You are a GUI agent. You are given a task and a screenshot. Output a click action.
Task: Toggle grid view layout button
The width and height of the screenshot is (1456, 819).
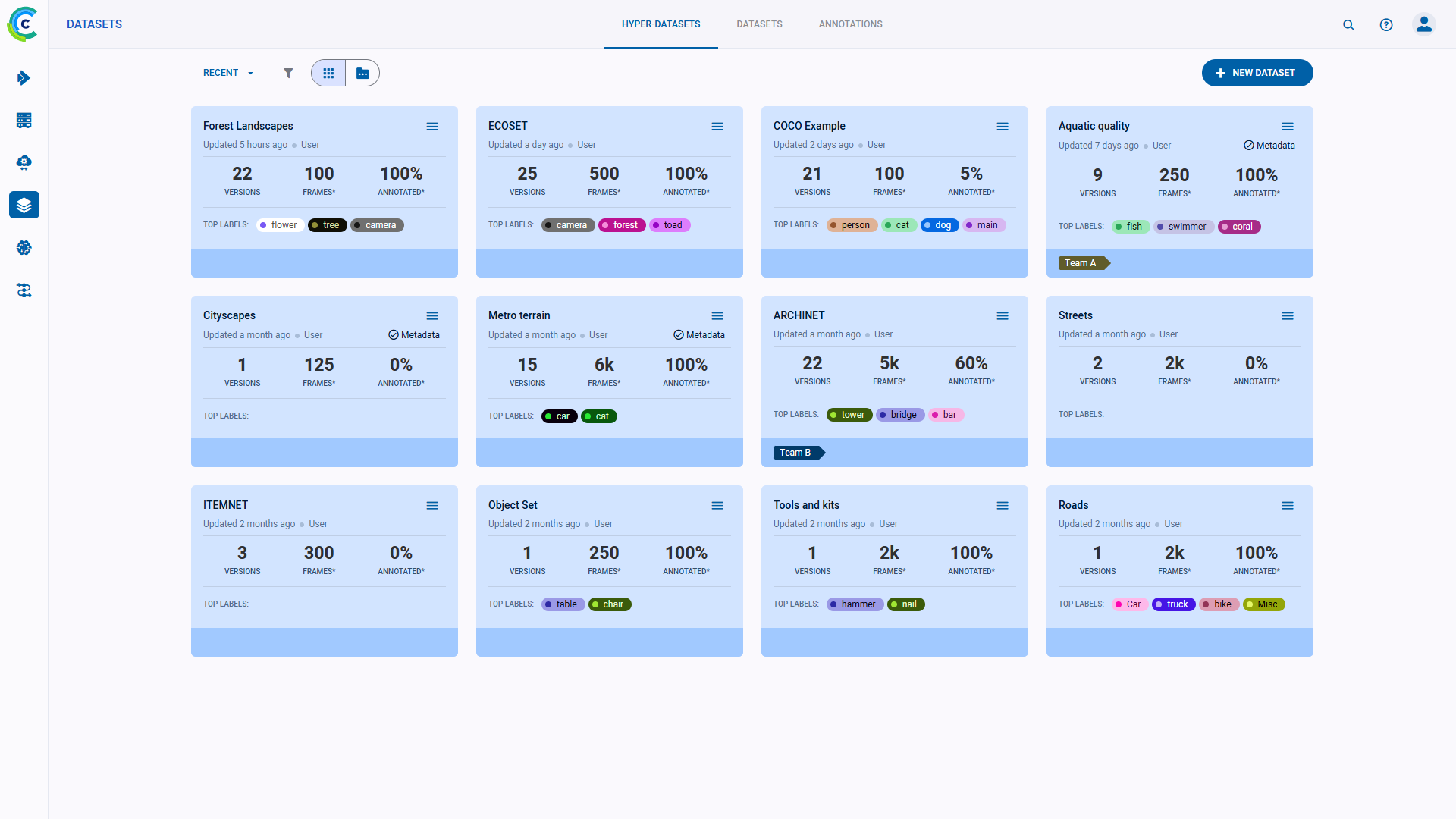(x=329, y=72)
